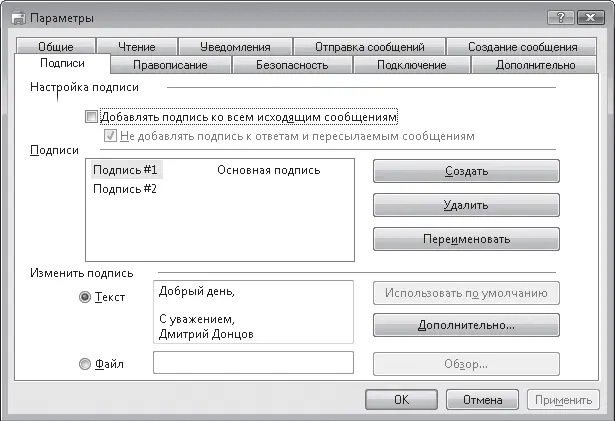Viewport: 615px width, 421px height.
Task: Click the help question mark button
Action: pos(560,18)
